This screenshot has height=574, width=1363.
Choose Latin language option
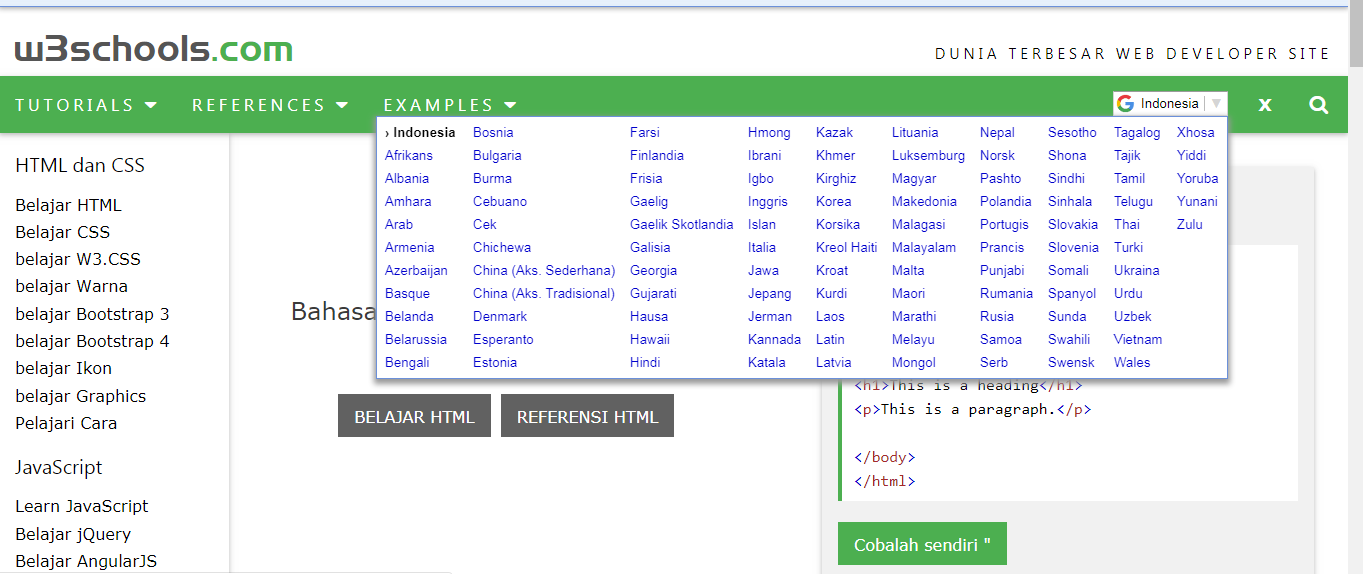(830, 339)
